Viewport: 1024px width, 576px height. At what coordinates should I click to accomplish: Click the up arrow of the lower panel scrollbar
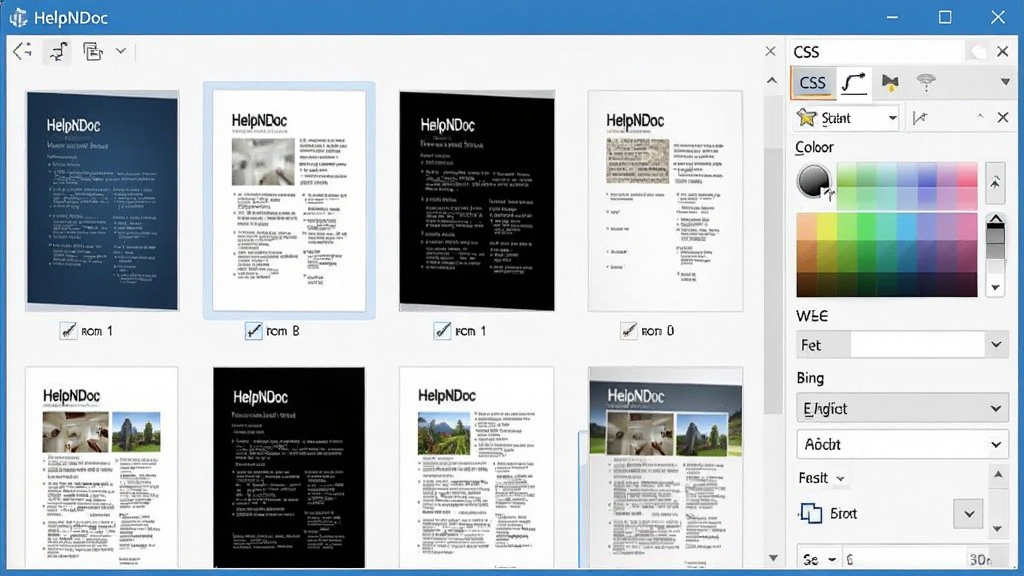tap(998, 475)
